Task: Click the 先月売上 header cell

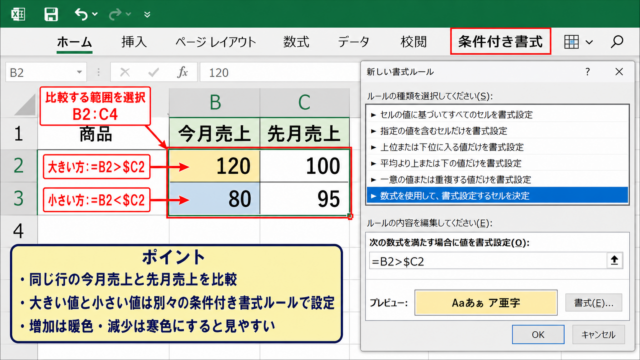Action: (x=304, y=133)
